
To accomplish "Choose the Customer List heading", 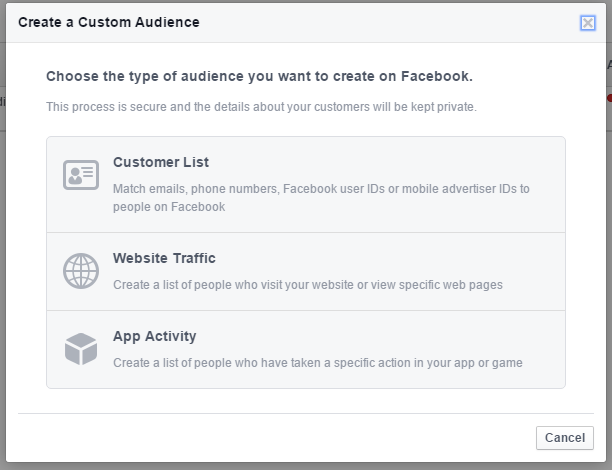I will 161,162.
